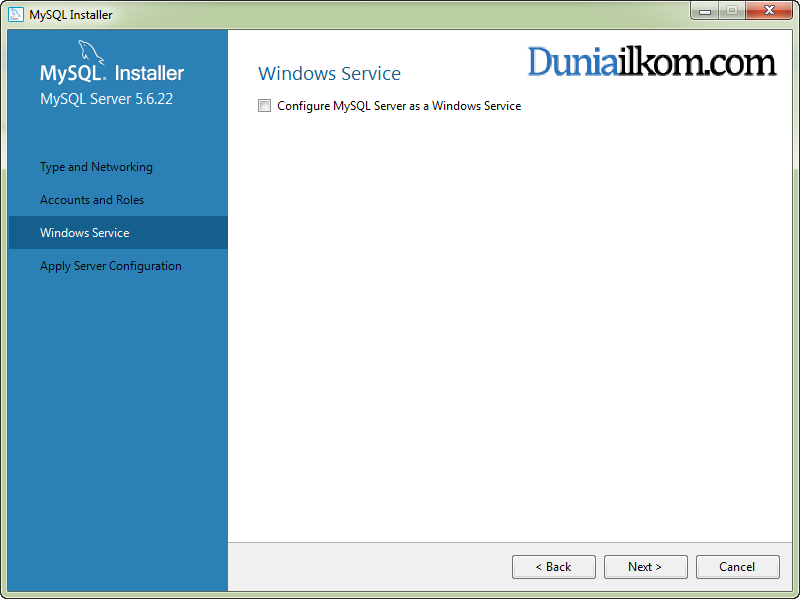This screenshot has height=599, width=800.
Task: Click the Next > button
Action: point(645,567)
